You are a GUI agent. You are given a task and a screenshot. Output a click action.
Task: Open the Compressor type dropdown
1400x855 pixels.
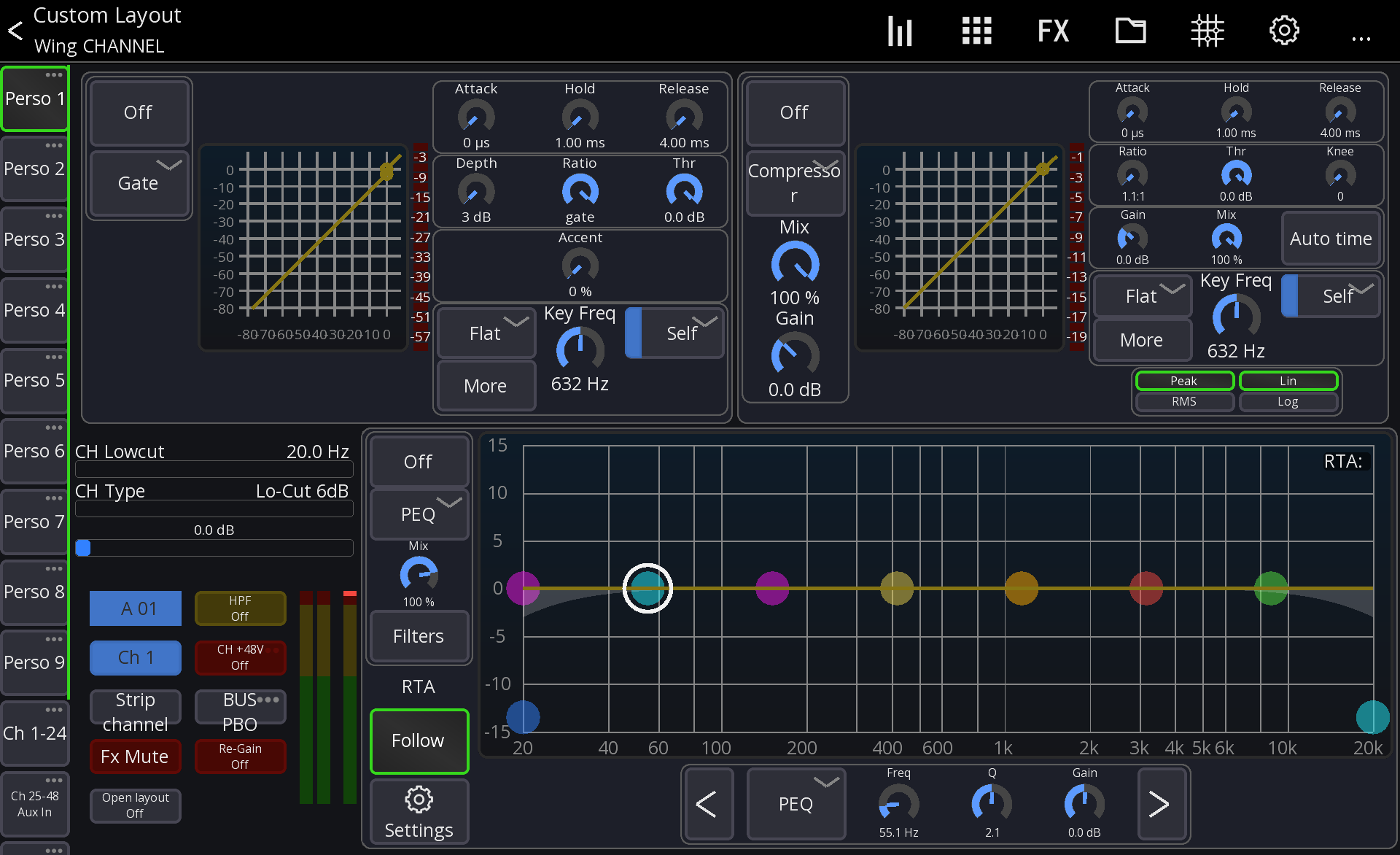coord(795,182)
